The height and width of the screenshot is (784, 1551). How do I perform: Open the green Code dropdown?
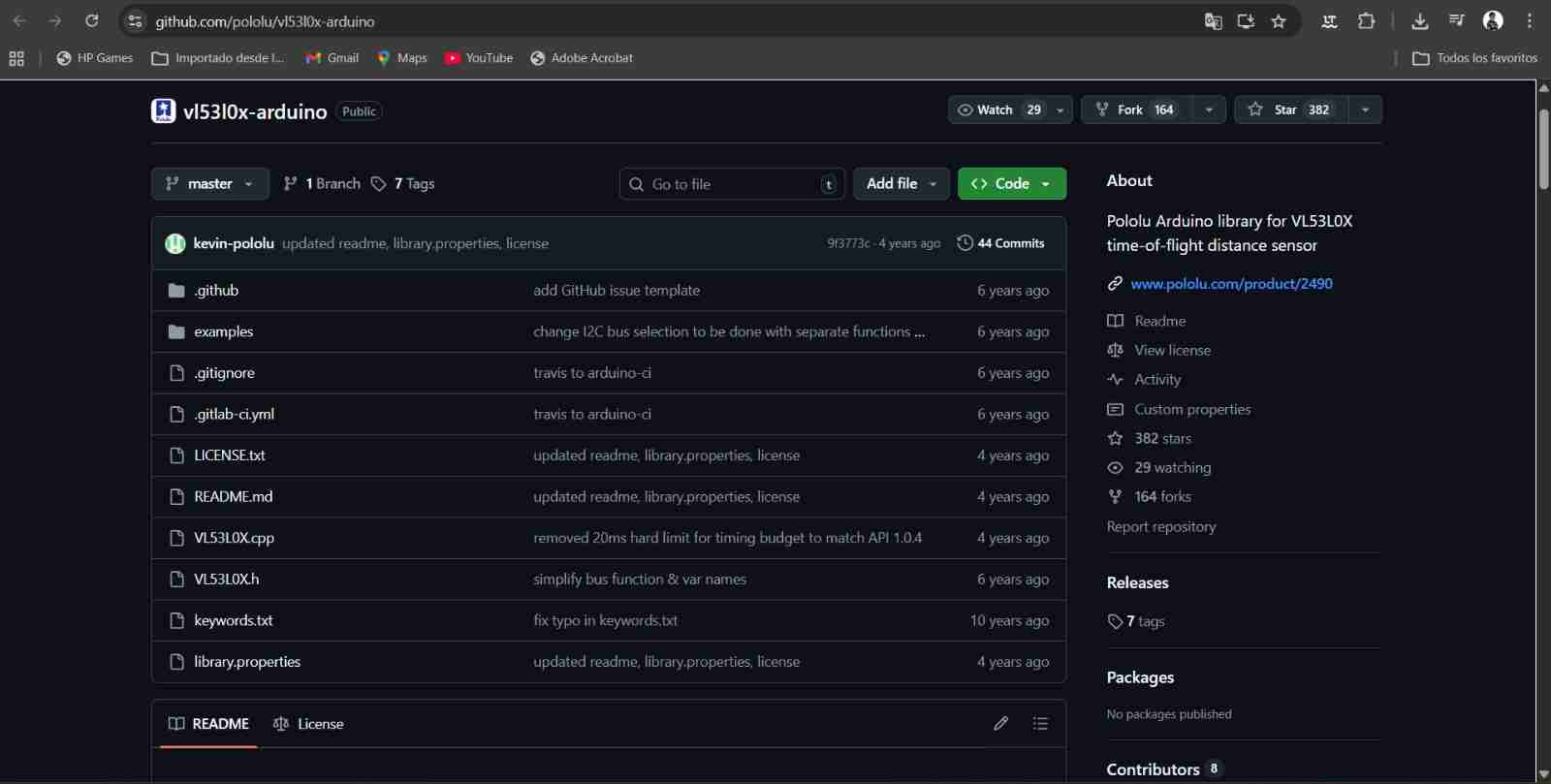1012,183
